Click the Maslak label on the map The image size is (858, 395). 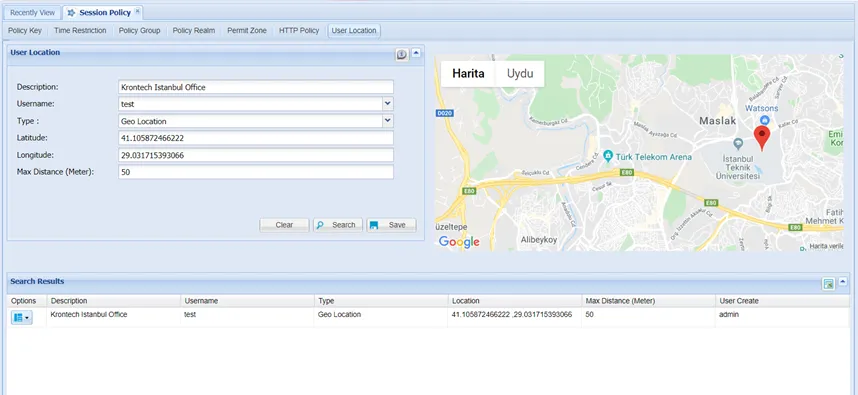click(x=718, y=121)
